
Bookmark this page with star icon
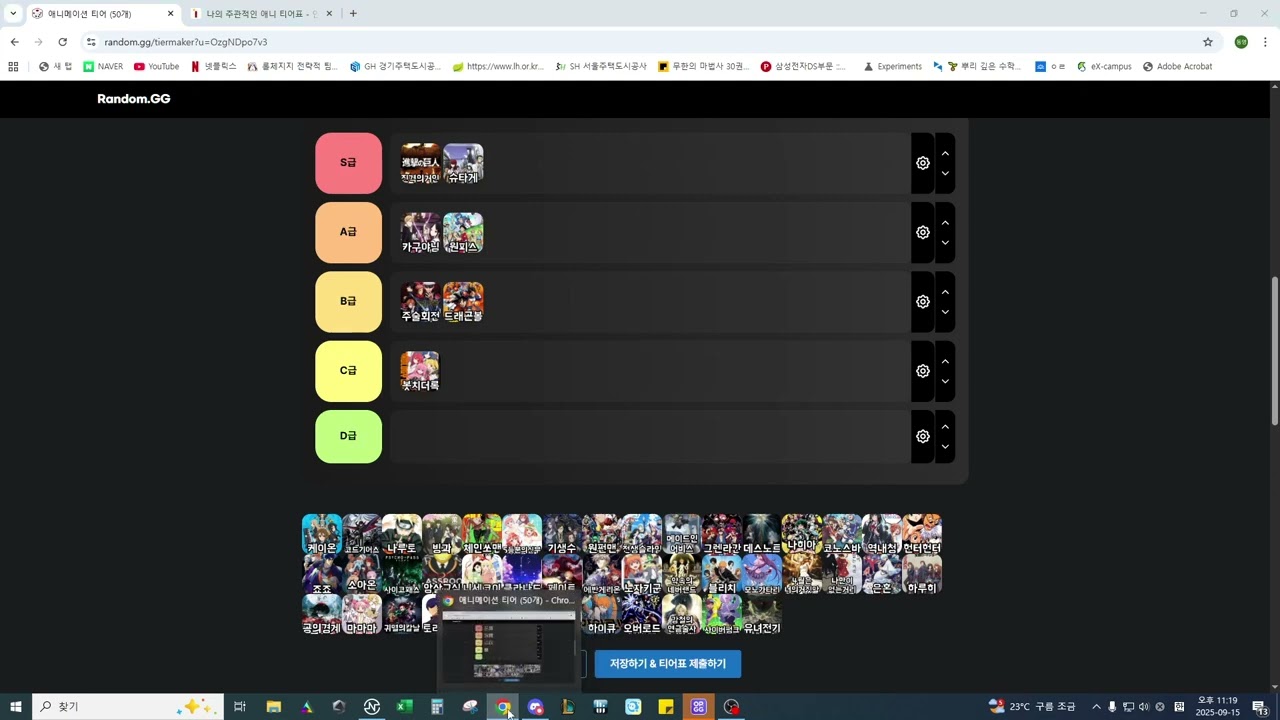(1208, 42)
